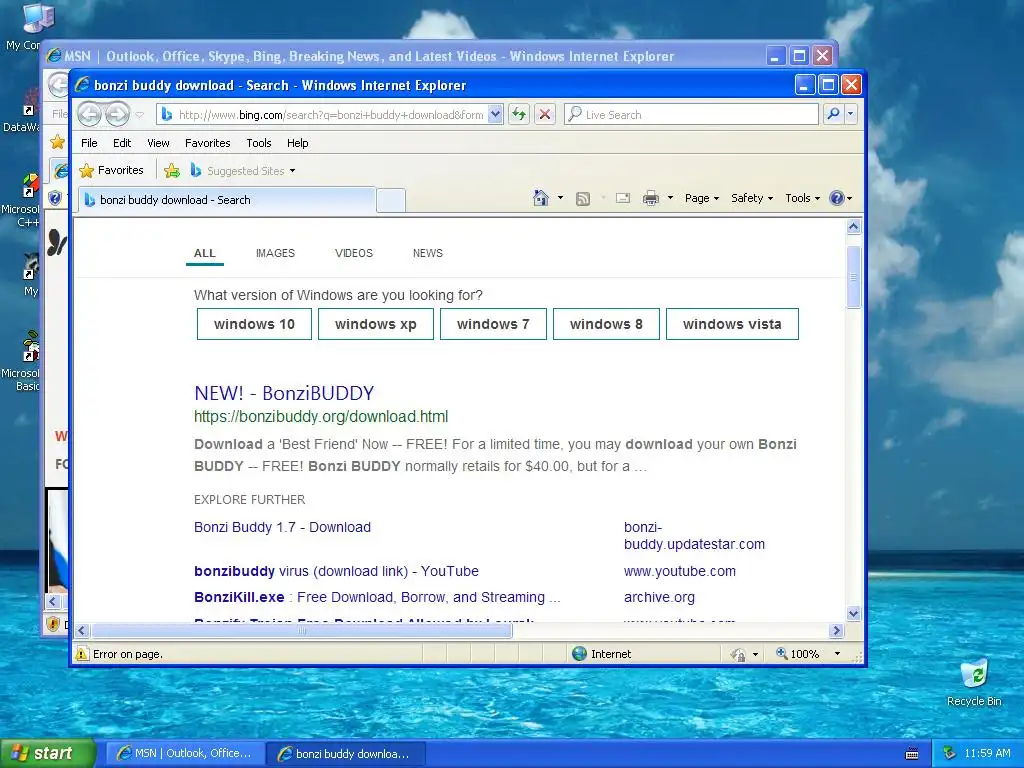Expand the Print dropdown arrow
This screenshot has width=1024, height=768.
click(x=670, y=198)
